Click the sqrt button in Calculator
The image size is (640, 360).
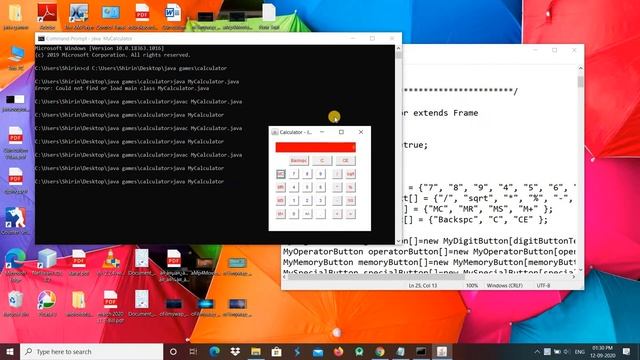350,174
